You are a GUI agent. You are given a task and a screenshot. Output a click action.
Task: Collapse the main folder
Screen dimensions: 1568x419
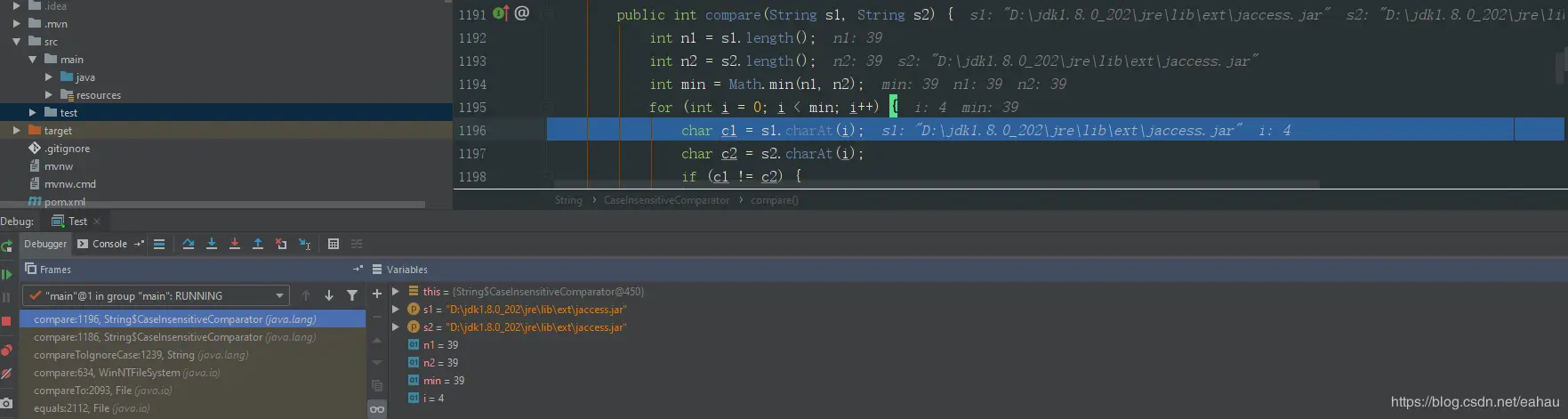32,59
